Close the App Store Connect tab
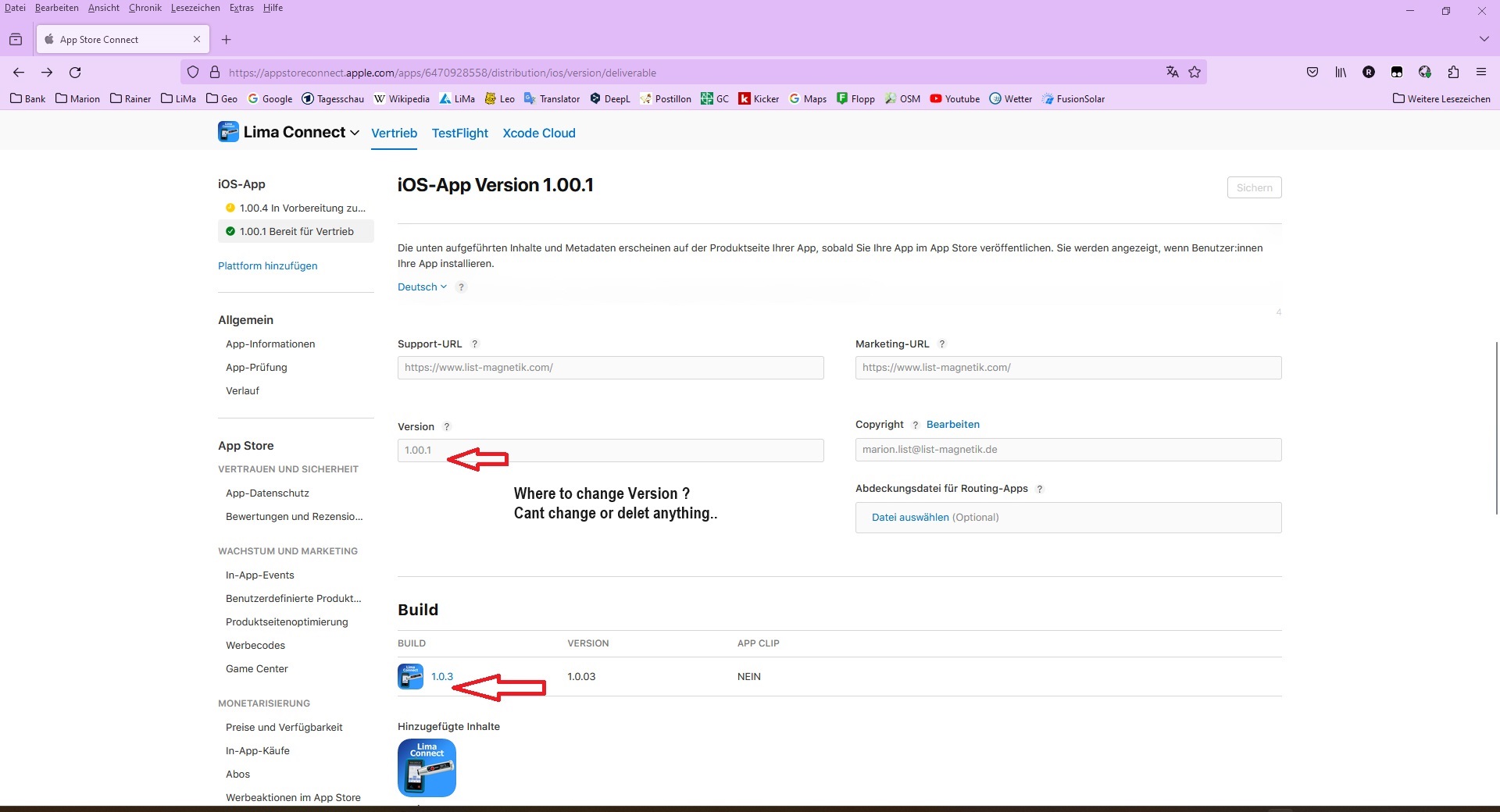Image resolution: width=1500 pixels, height=812 pixels. (x=197, y=40)
